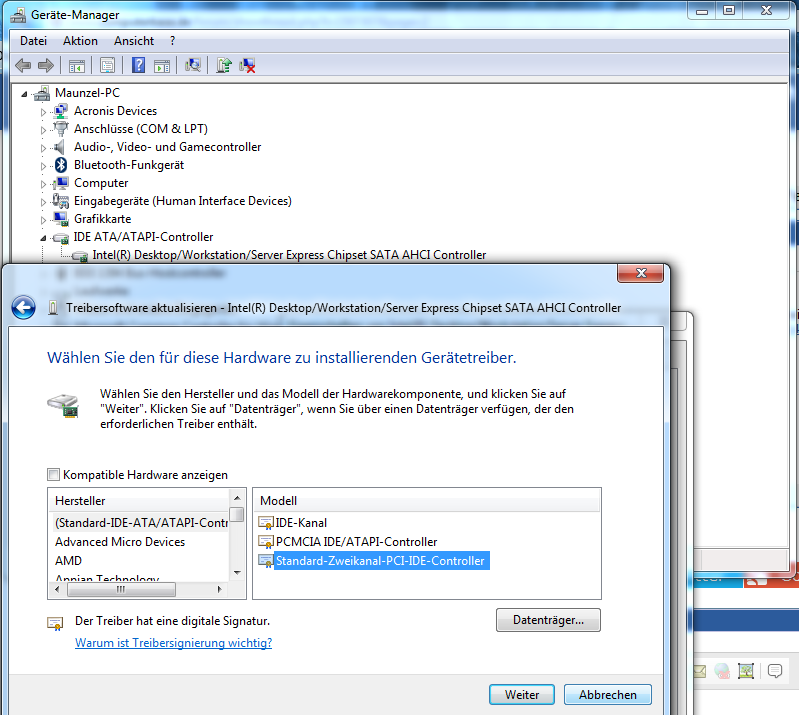This screenshot has height=715, width=799.
Task: Enable Kompatible Hardware anzeigen checkbox
Action: pyautogui.click(x=53, y=474)
